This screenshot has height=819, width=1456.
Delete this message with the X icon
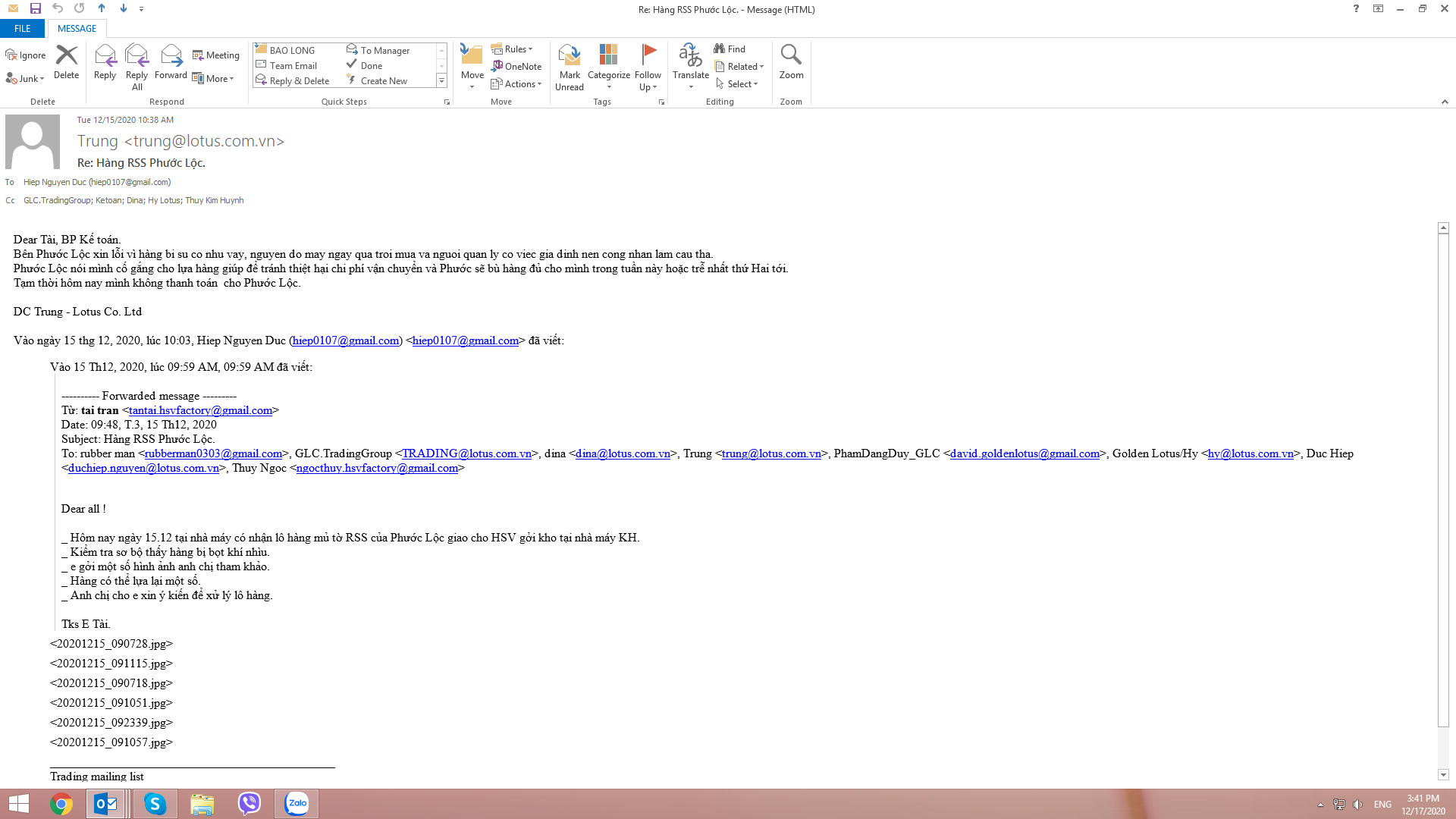(67, 62)
